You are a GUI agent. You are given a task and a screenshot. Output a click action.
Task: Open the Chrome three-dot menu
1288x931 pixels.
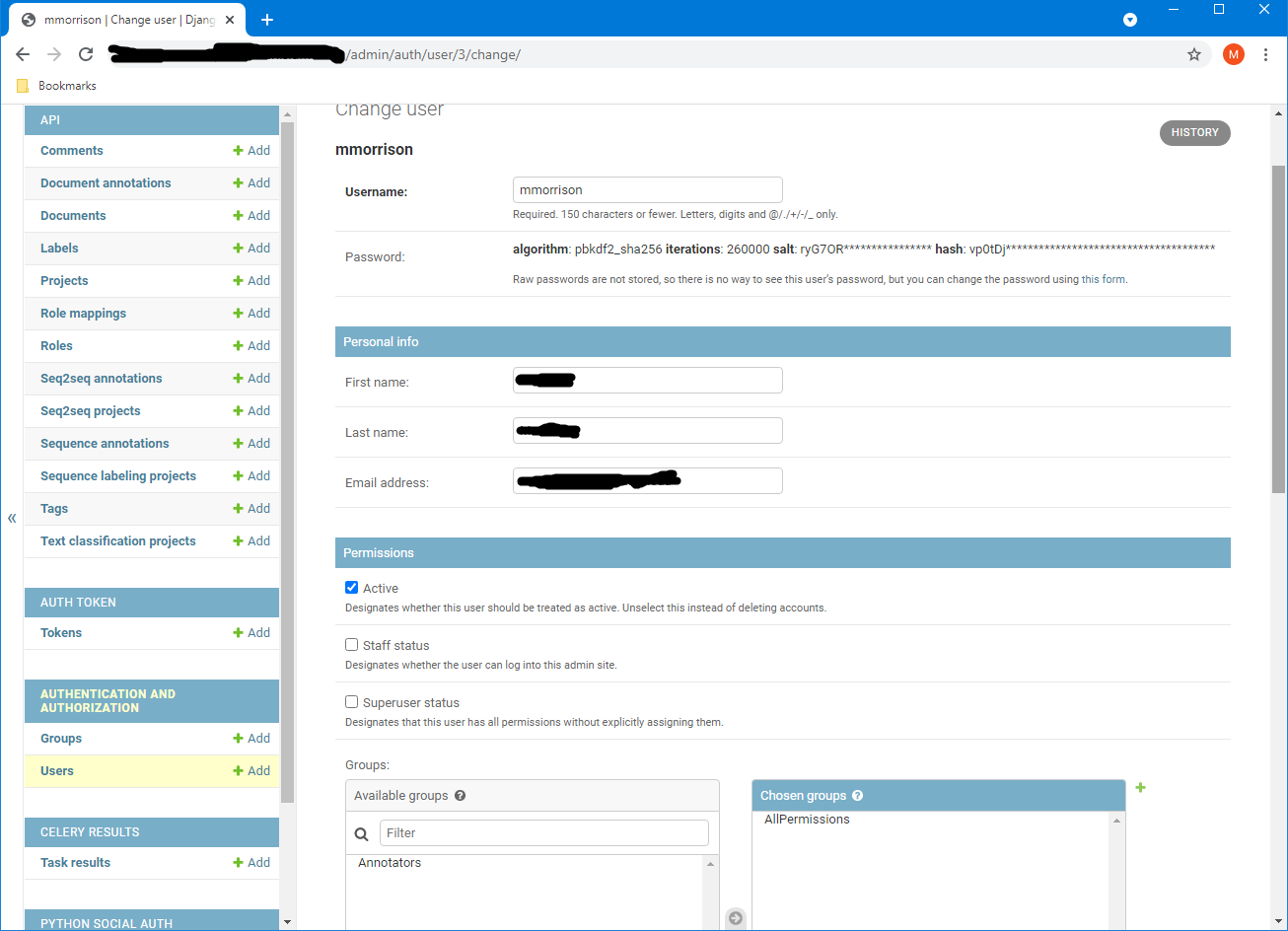(1266, 54)
